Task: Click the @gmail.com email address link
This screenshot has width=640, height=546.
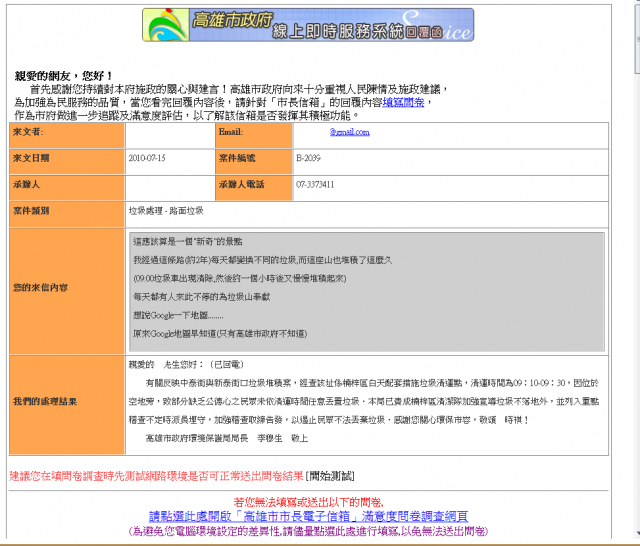Action: point(349,132)
